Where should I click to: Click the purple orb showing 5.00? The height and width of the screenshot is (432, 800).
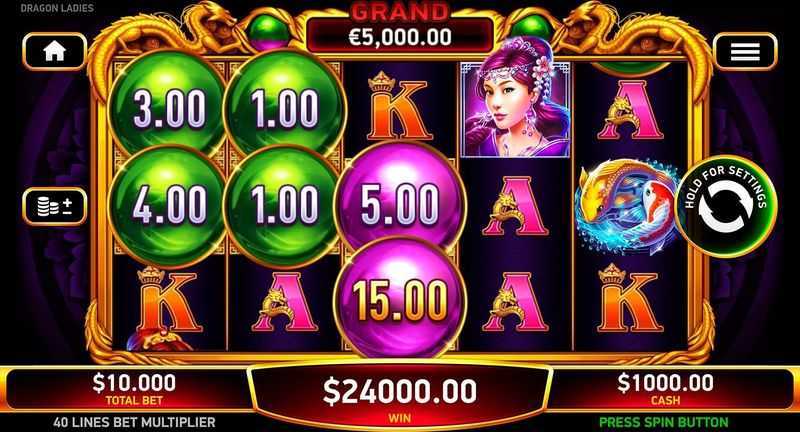point(401,200)
